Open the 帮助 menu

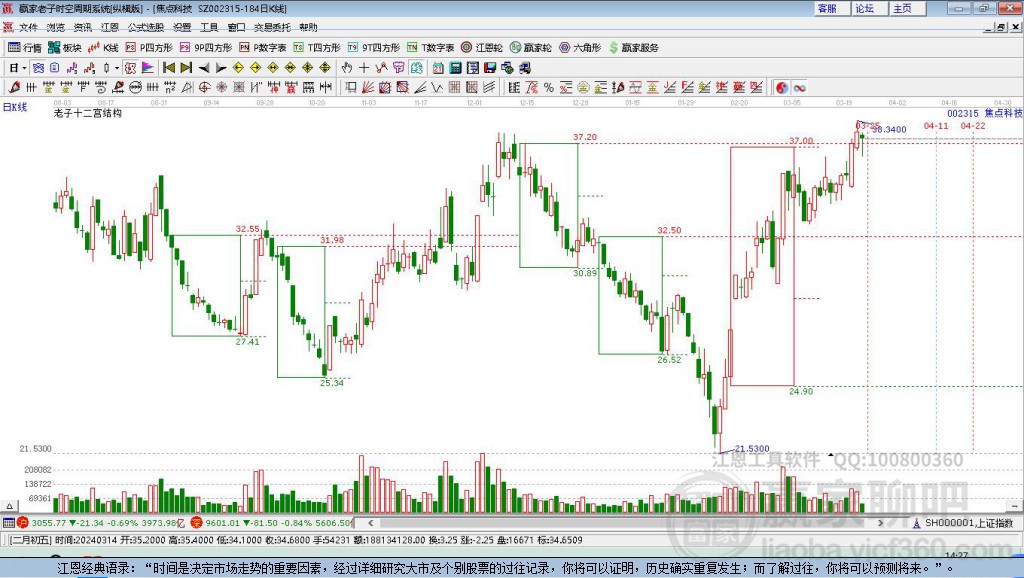tap(308, 27)
